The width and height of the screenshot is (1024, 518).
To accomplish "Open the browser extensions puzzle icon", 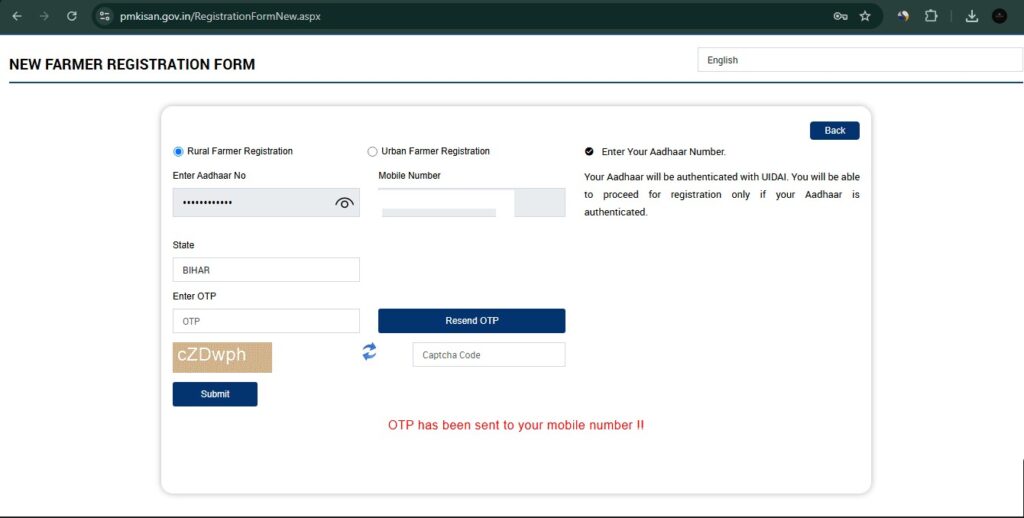I will (x=932, y=16).
